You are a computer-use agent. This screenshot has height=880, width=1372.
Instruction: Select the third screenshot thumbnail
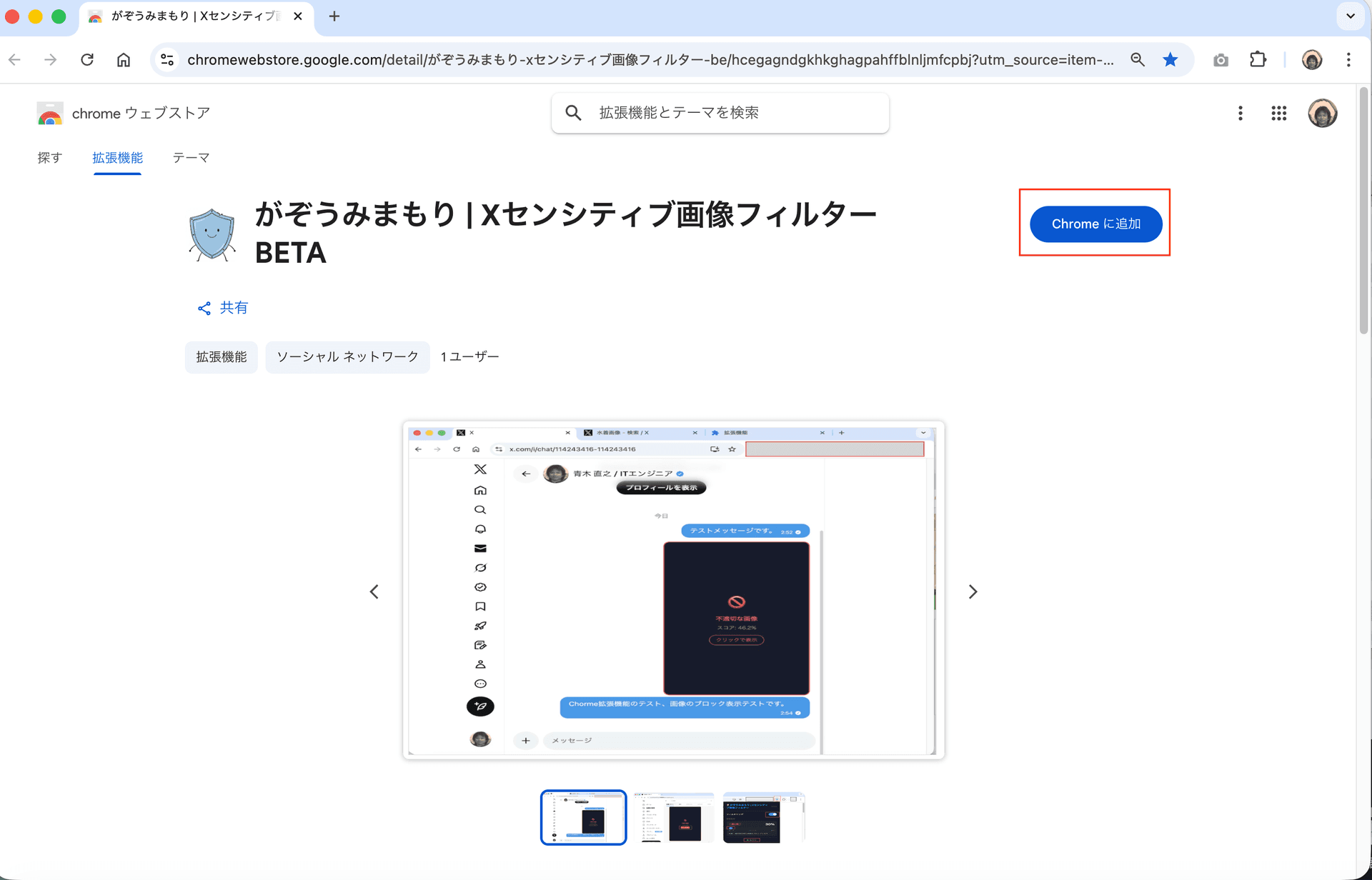point(763,817)
